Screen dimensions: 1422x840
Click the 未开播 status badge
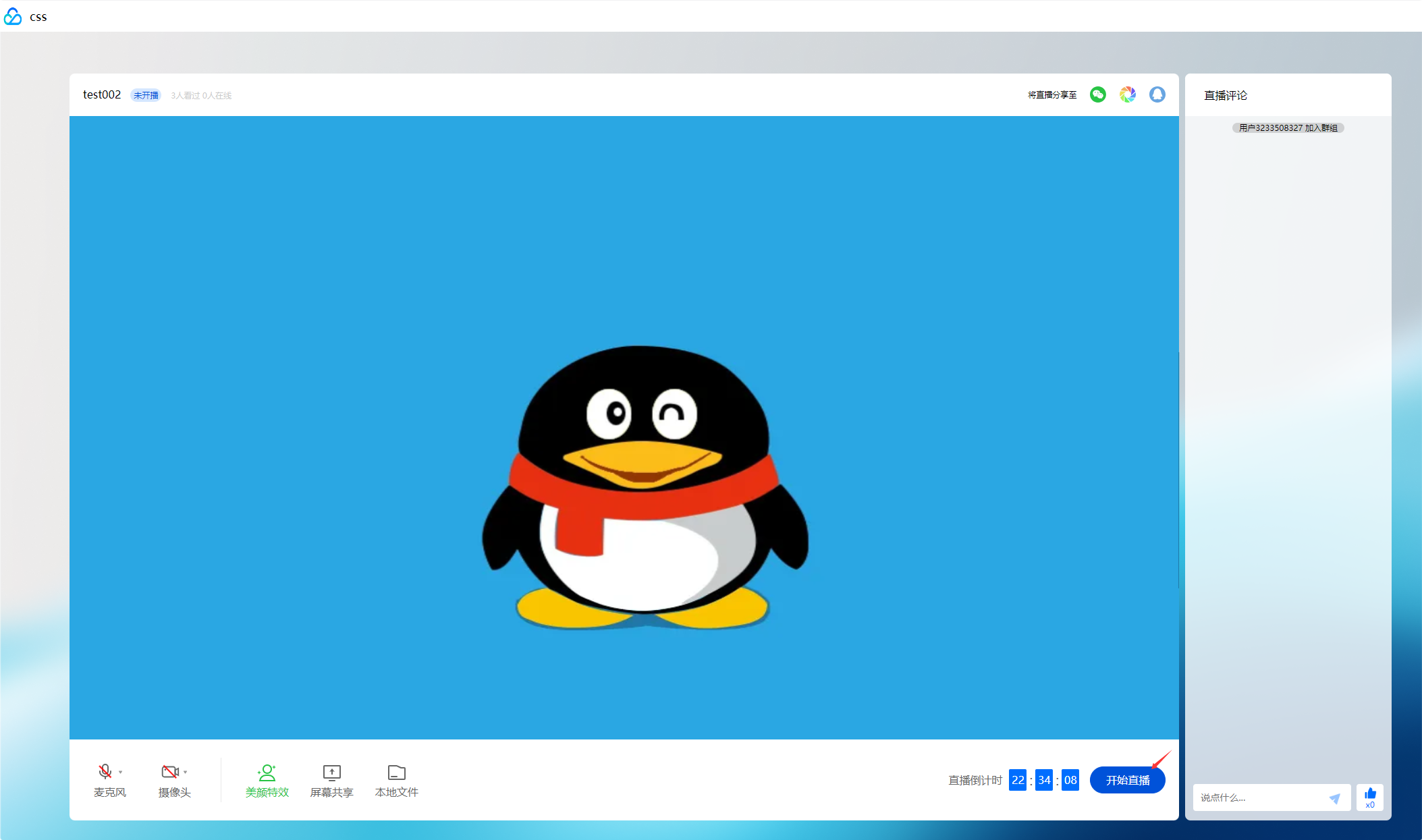coord(146,95)
